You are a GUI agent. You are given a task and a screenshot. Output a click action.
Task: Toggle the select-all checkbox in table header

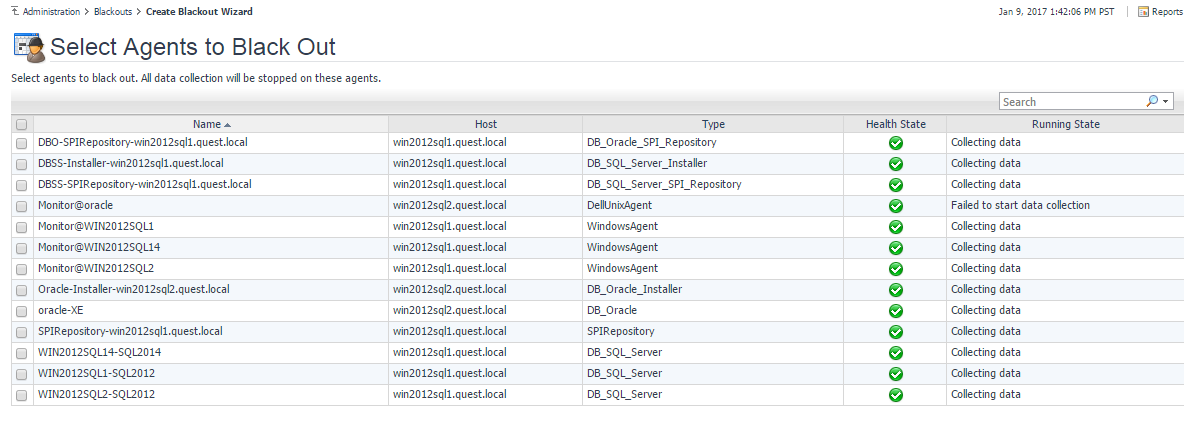pyautogui.click(x=22, y=125)
